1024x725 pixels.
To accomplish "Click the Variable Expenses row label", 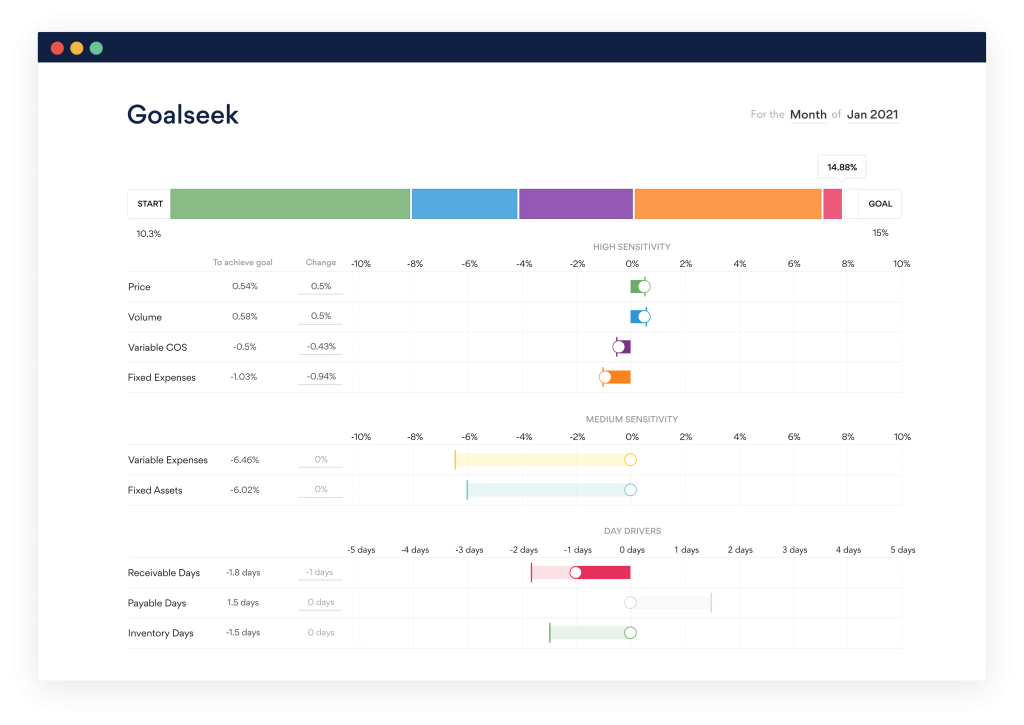I will pos(168,460).
